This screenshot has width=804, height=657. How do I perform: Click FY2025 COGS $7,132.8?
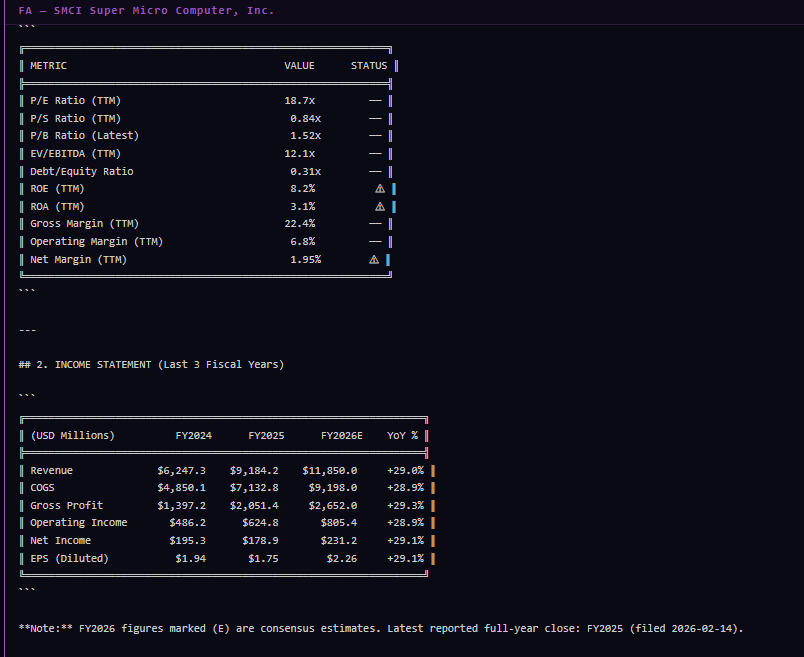[254, 488]
